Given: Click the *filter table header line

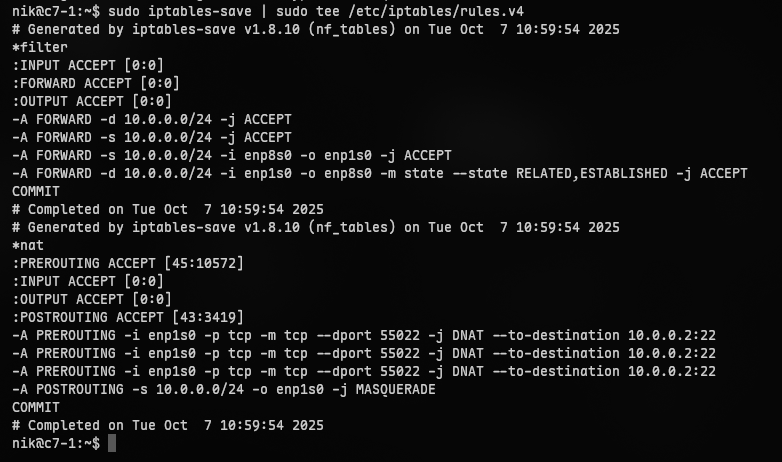Looking at the screenshot, I should [x=38, y=47].
